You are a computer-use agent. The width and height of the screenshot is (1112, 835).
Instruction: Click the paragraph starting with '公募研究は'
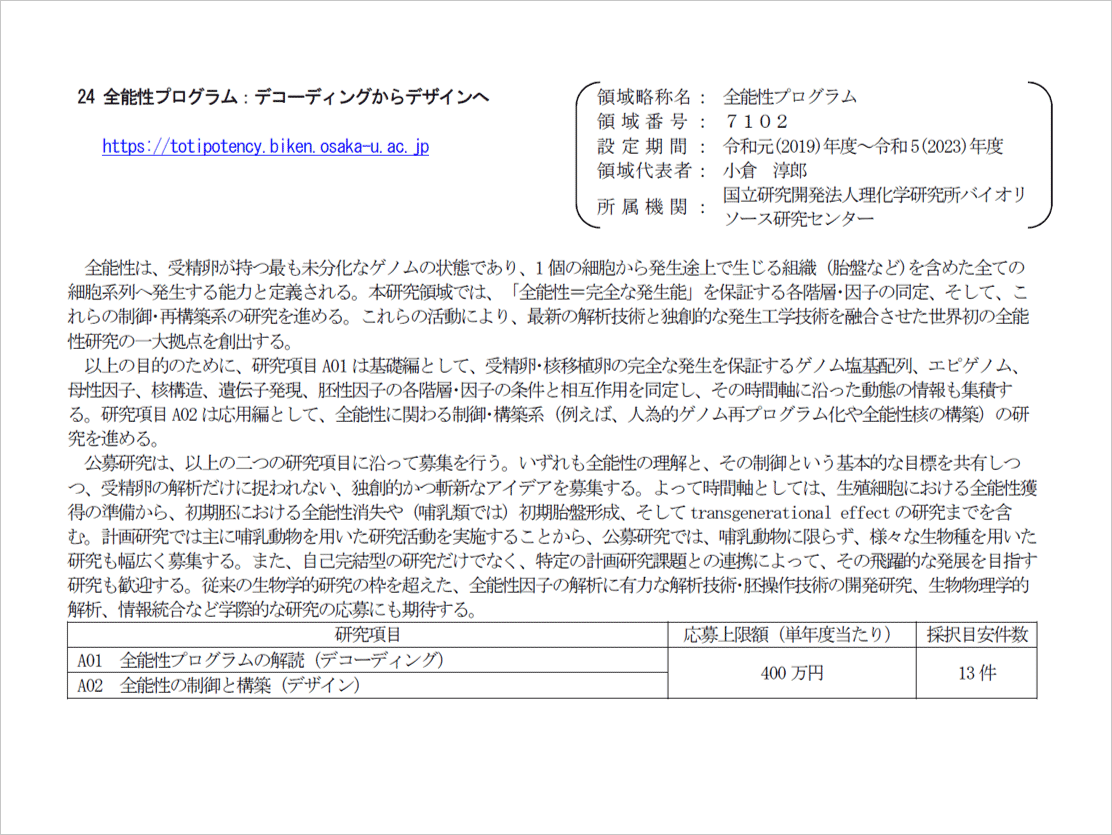pos(550,528)
